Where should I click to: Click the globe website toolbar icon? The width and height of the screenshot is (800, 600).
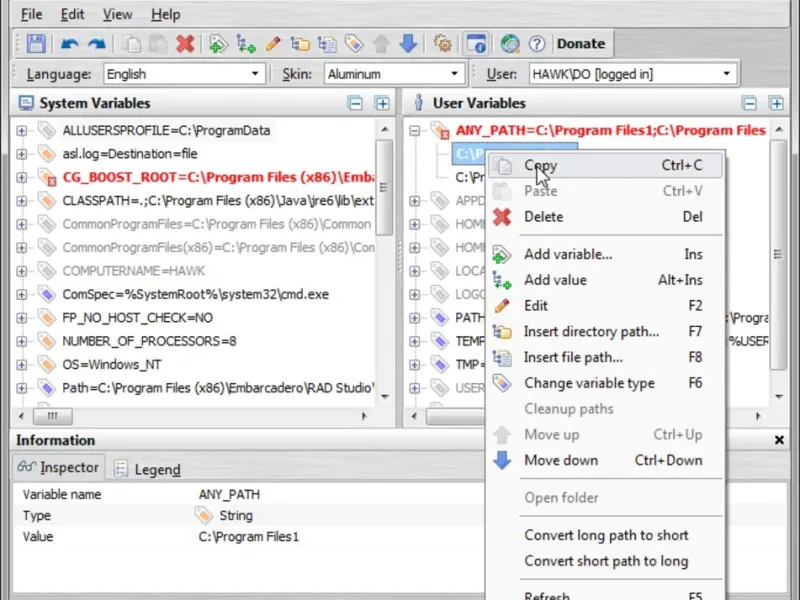pyautogui.click(x=509, y=44)
